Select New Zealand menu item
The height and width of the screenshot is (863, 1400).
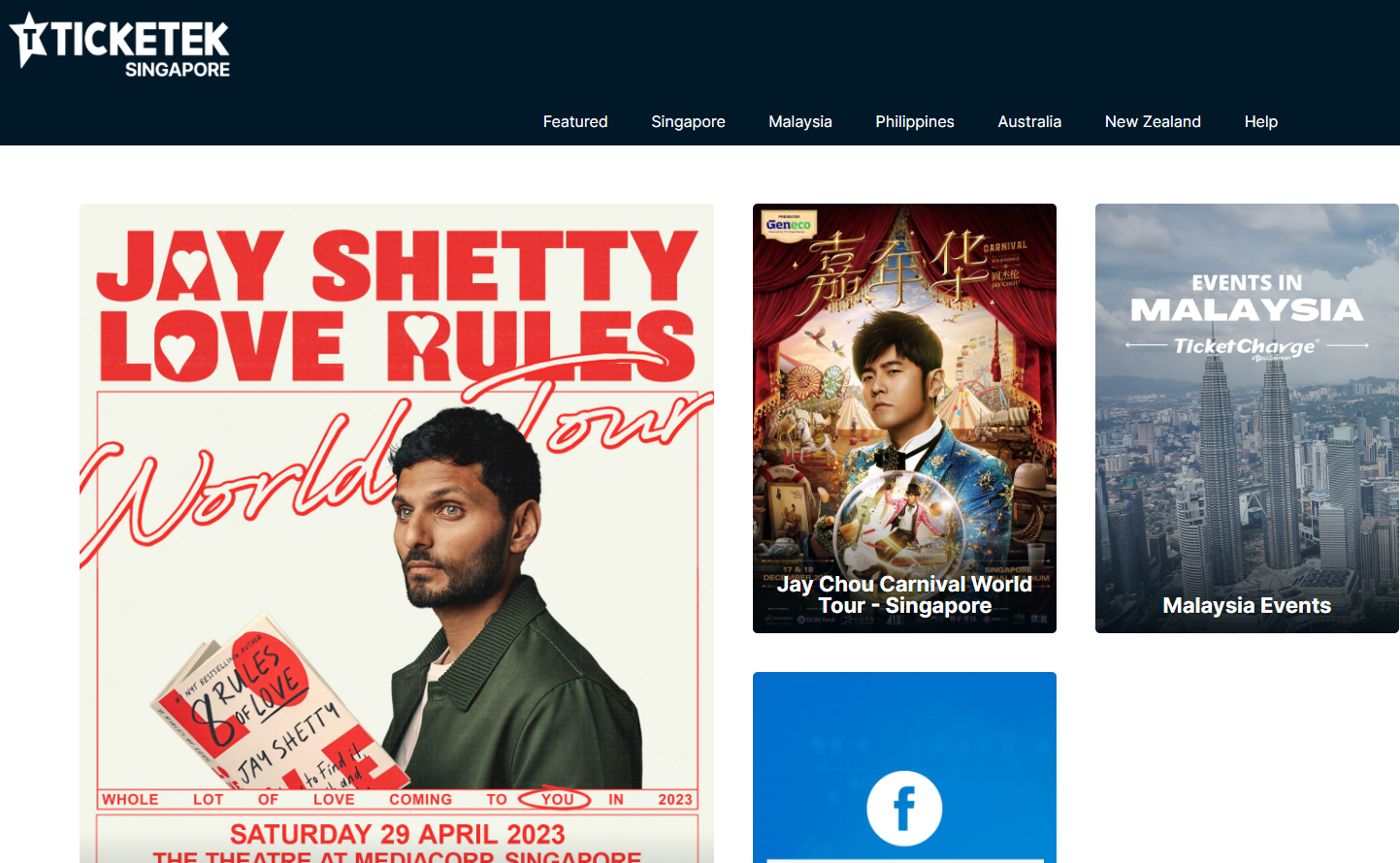[1153, 121]
